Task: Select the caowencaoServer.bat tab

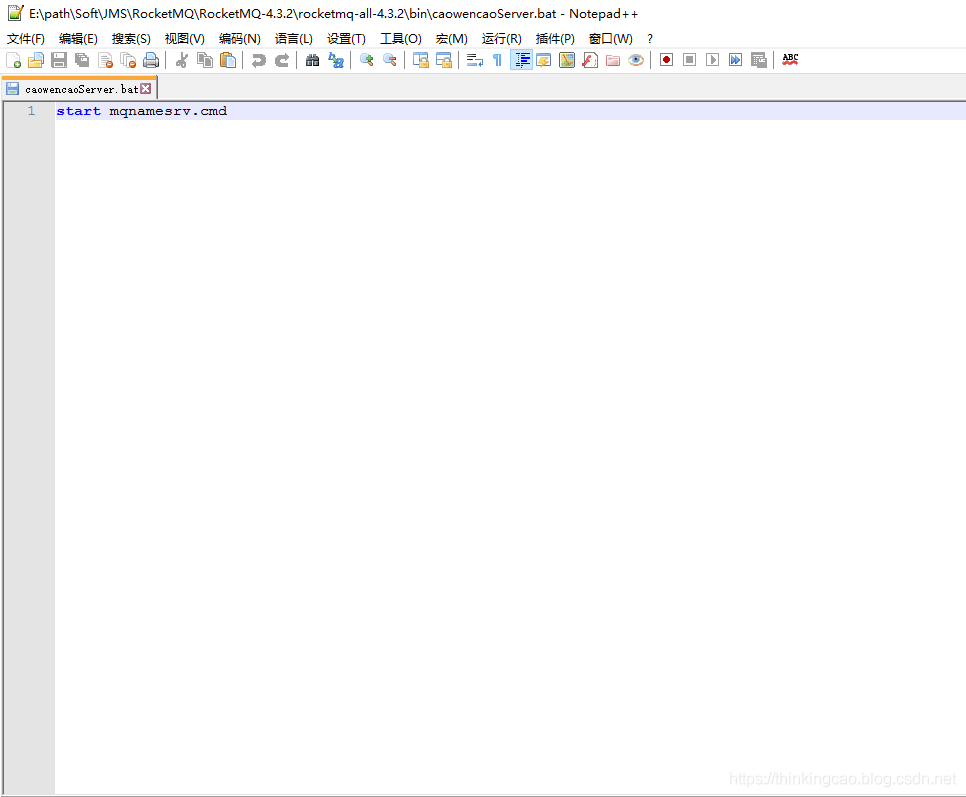Action: click(75, 88)
